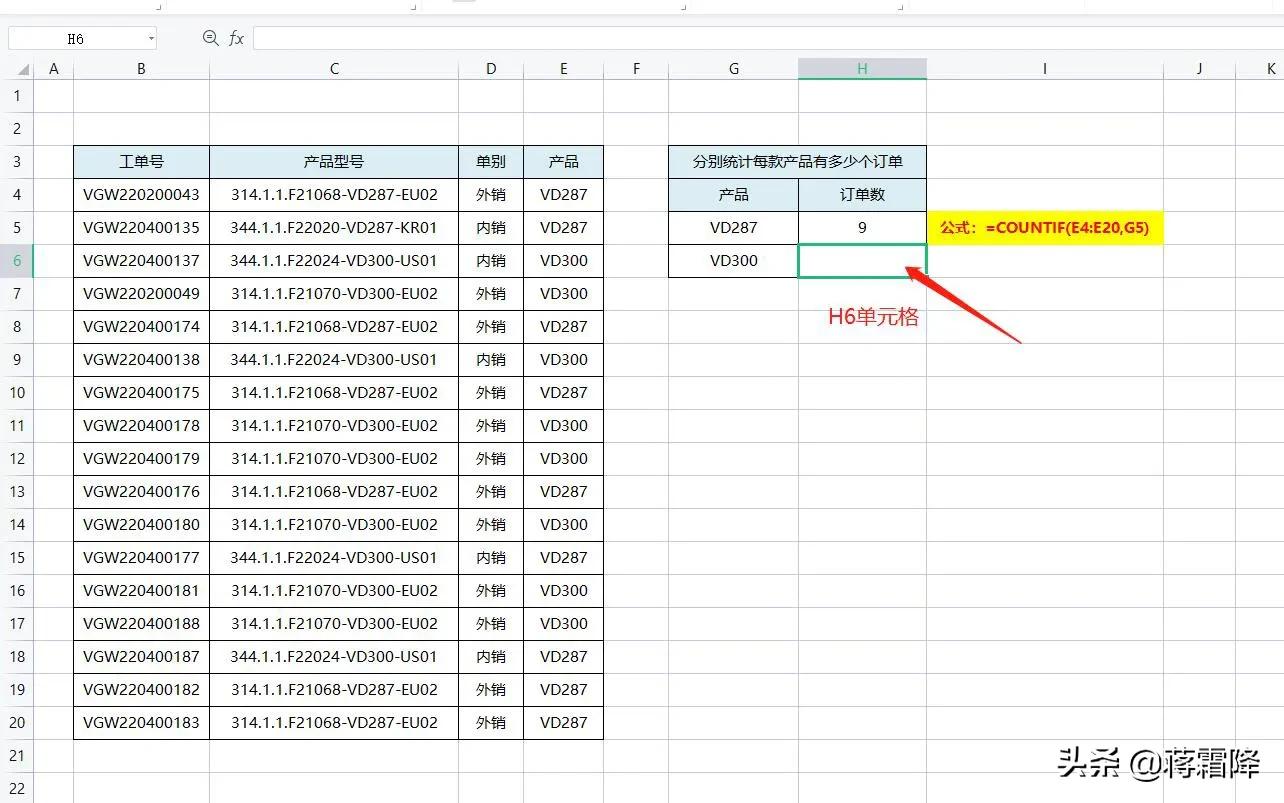Select cell VGW220400188
Screen dimensions: 1284x803
click(x=142, y=624)
